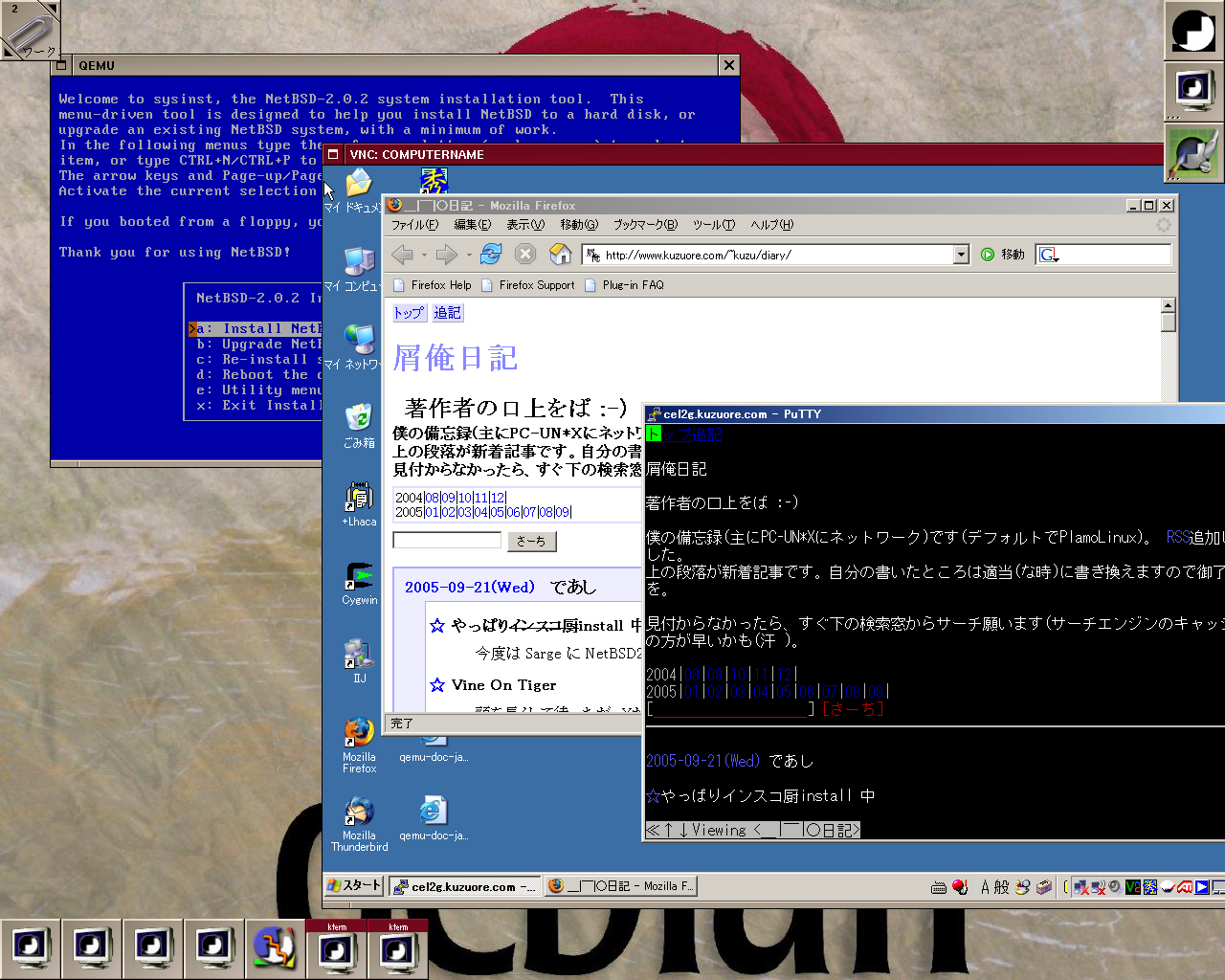Click Firefox Reload button
The image size is (1225, 980).
click(x=491, y=255)
